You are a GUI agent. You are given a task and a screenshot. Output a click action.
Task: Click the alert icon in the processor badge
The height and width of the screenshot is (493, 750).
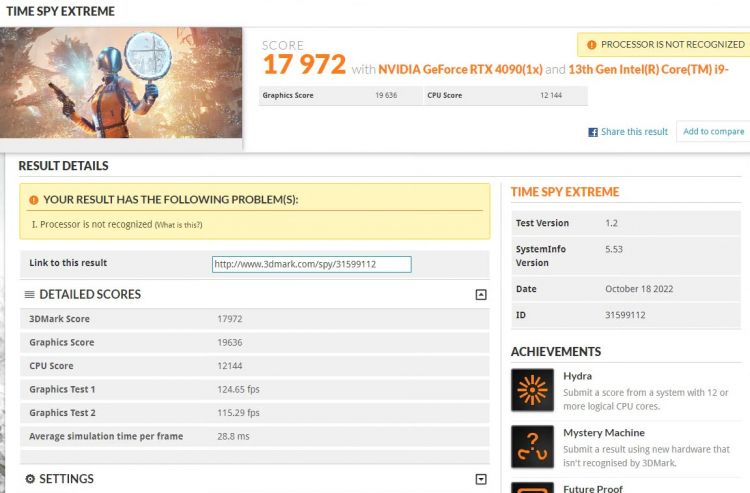coord(591,45)
